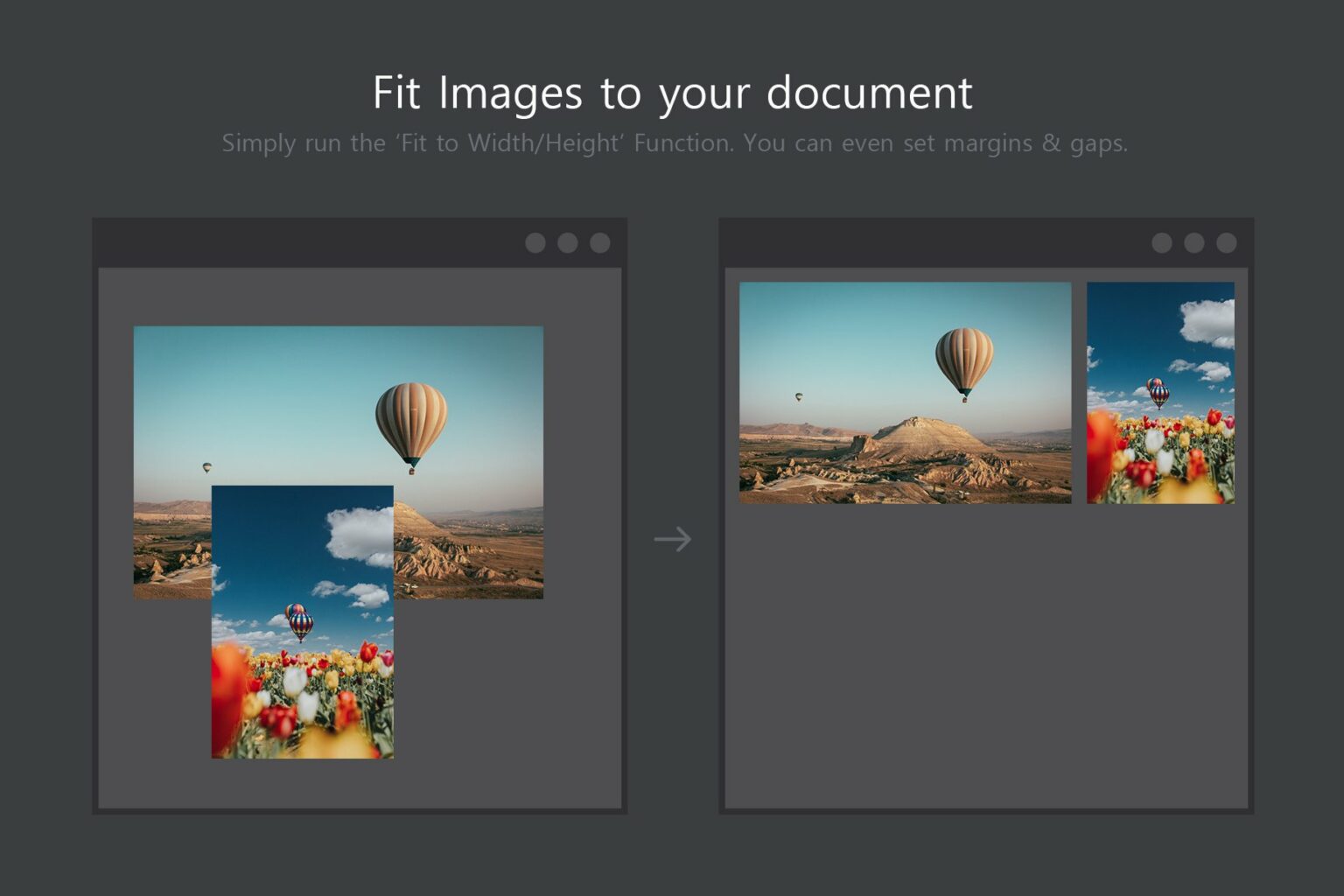Click the rightmost window control dot on left window

[600, 242]
